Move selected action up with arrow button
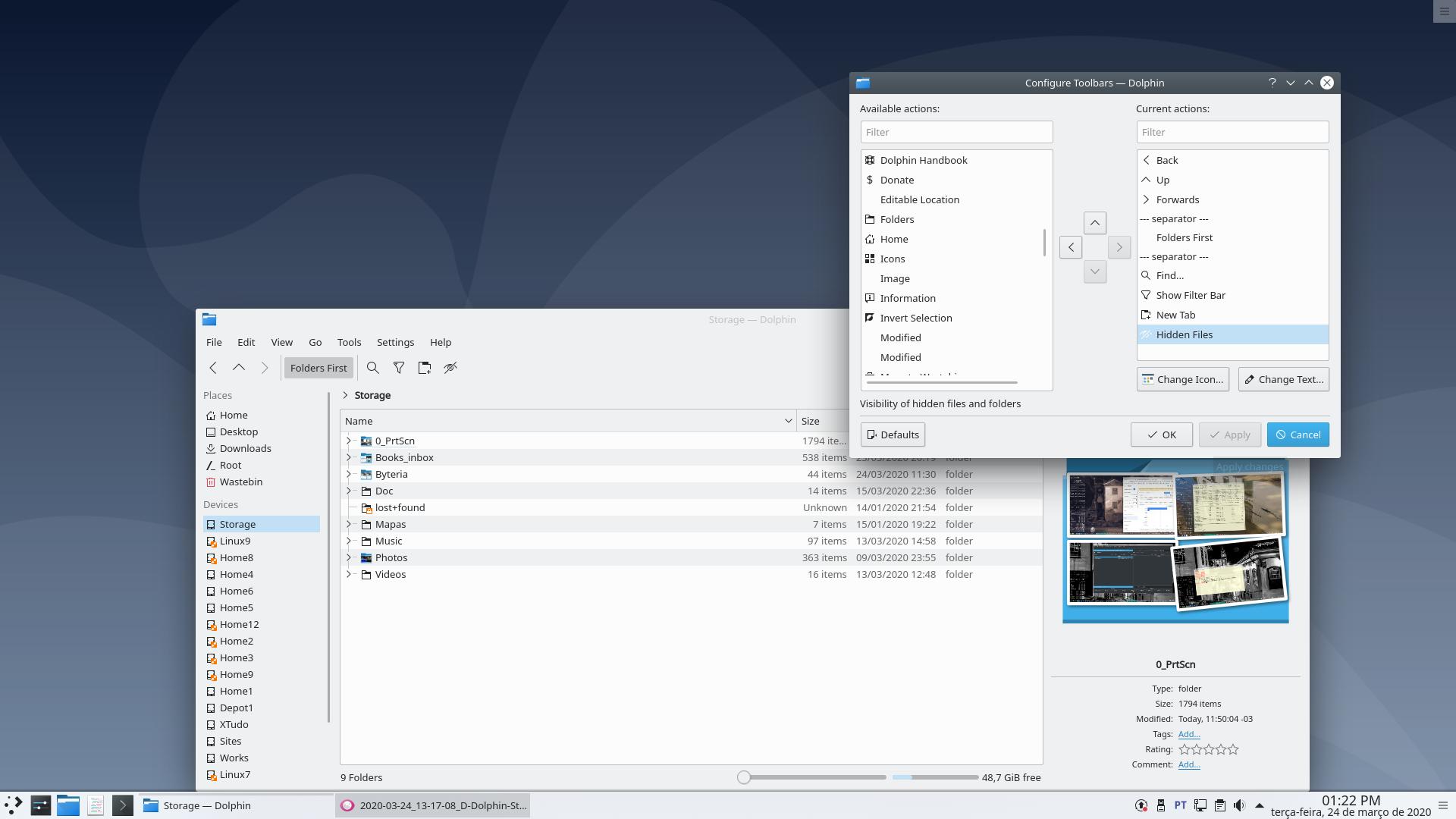Viewport: 1456px width, 819px height. pos(1094,223)
